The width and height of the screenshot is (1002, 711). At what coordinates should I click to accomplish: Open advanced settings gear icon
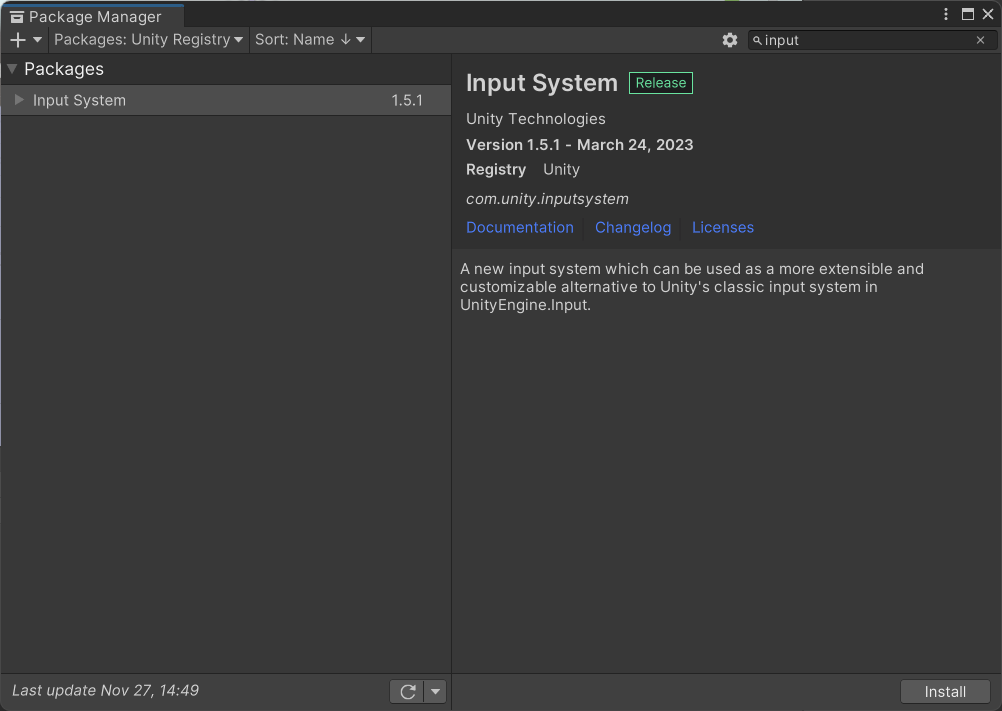pyautogui.click(x=730, y=40)
